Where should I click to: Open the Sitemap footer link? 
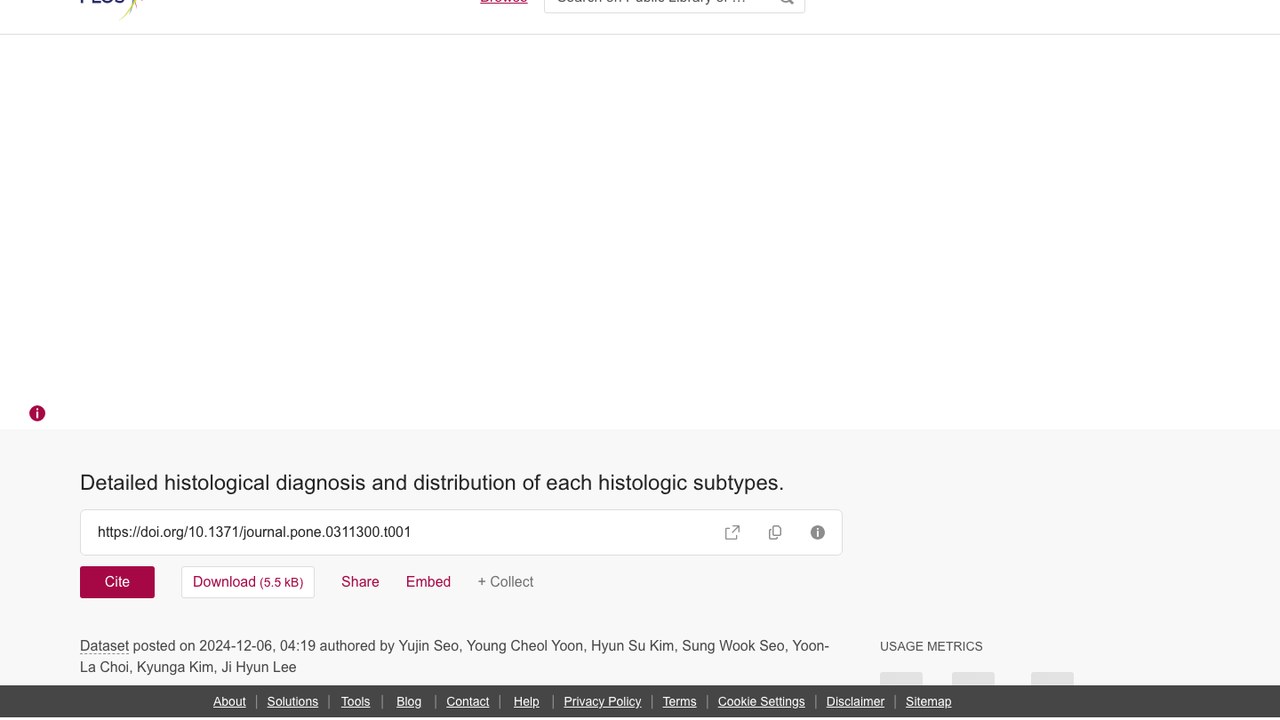coord(928,701)
